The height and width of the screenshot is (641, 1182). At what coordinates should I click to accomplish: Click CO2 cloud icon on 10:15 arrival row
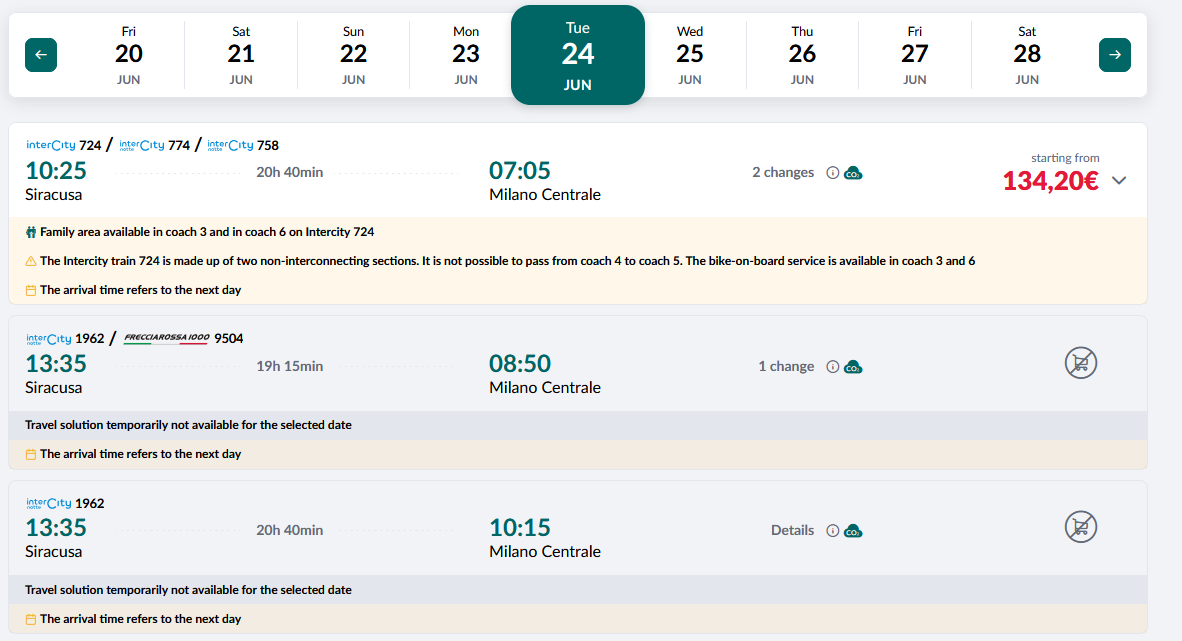coord(853,531)
